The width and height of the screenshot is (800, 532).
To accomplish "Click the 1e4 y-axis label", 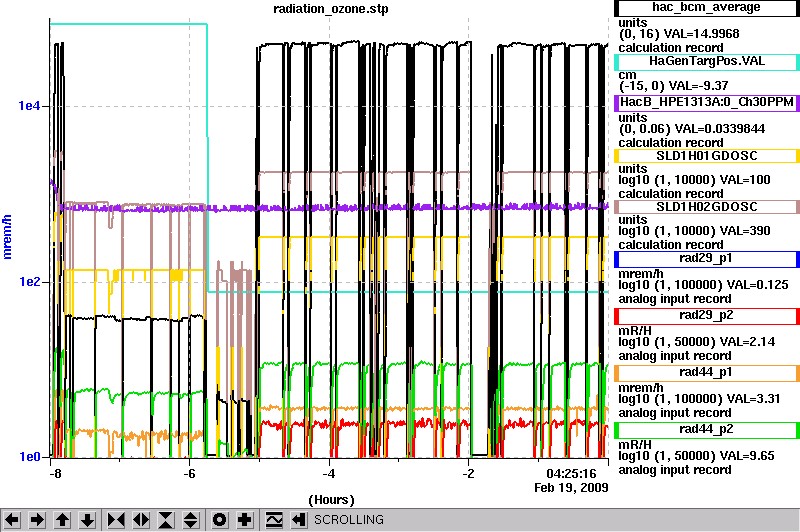I will pos(29,106).
